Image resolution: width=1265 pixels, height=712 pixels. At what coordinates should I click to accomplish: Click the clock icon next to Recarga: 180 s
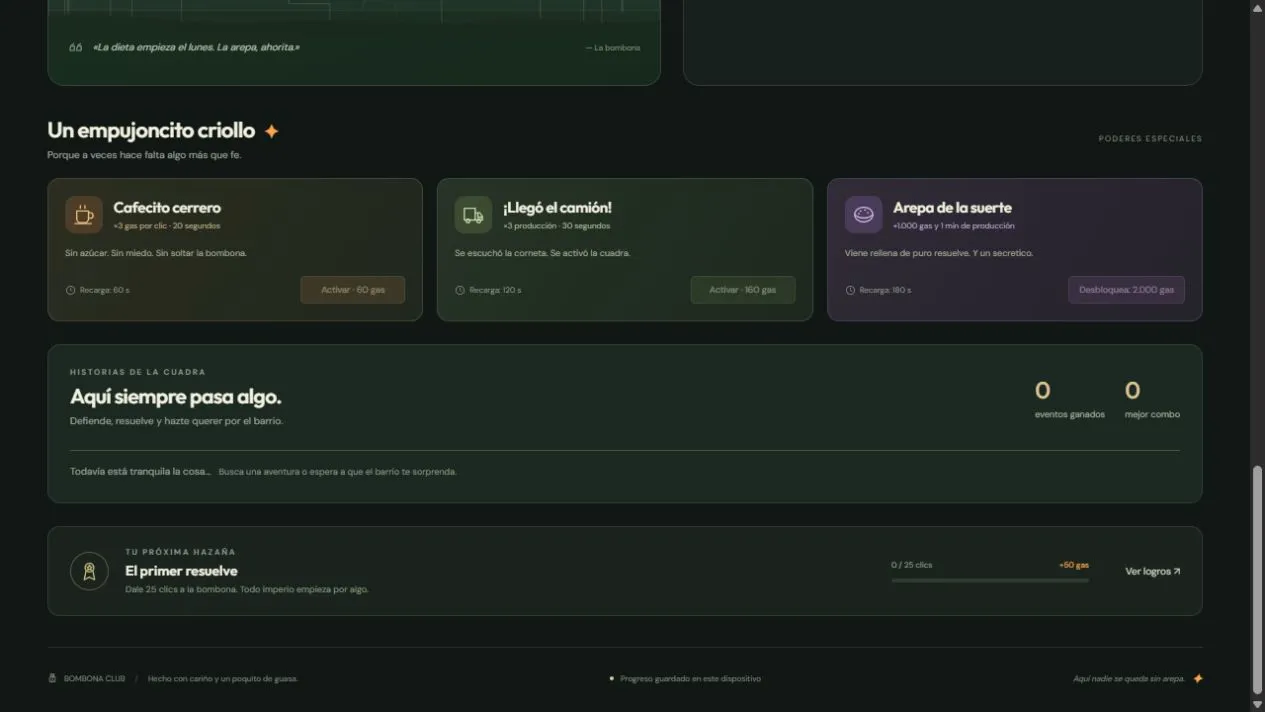click(850, 290)
